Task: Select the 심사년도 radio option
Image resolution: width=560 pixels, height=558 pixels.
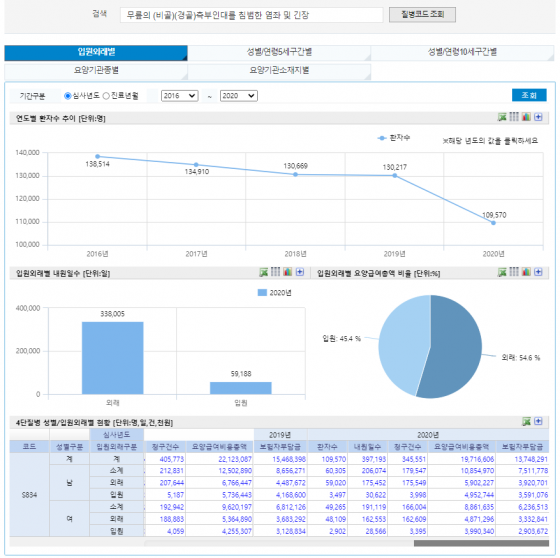Action: 68,96
